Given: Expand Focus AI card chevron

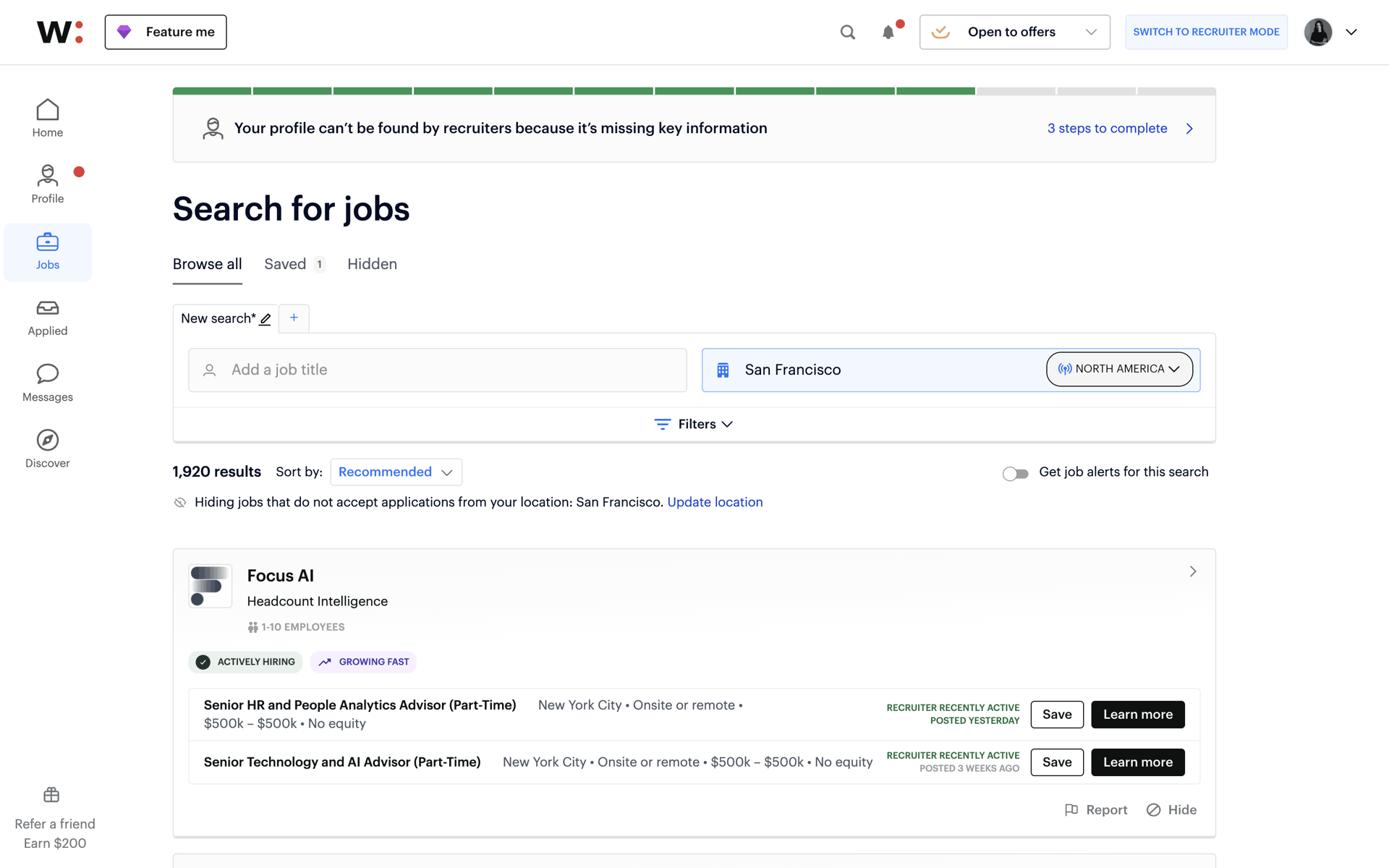Looking at the screenshot, I should click(1193, 571).
